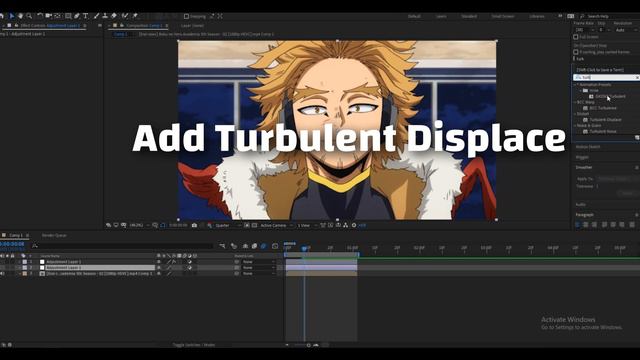Click the current time indicator playhead

[304, 248]
